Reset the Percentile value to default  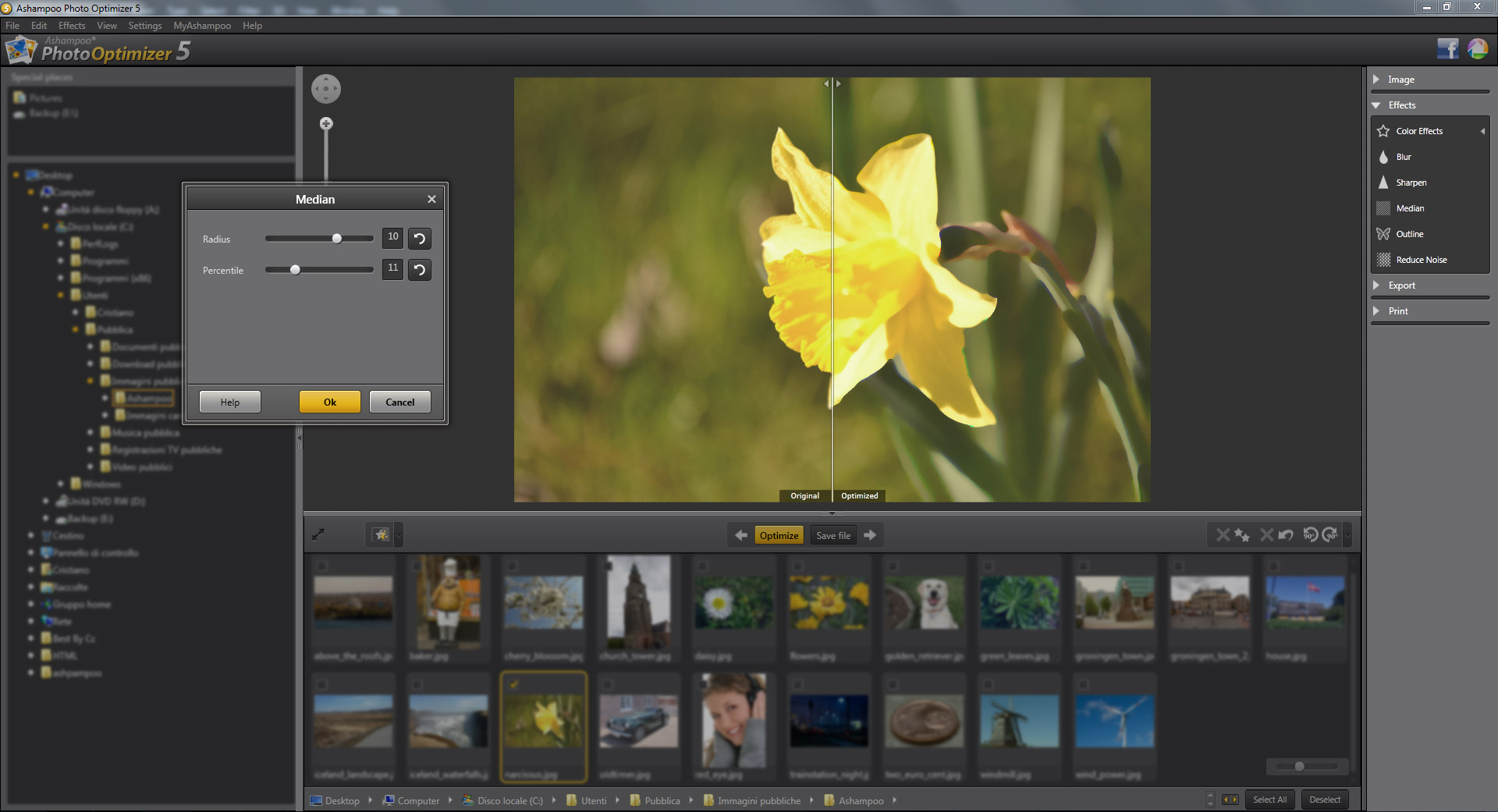click(x=420, y=270)
